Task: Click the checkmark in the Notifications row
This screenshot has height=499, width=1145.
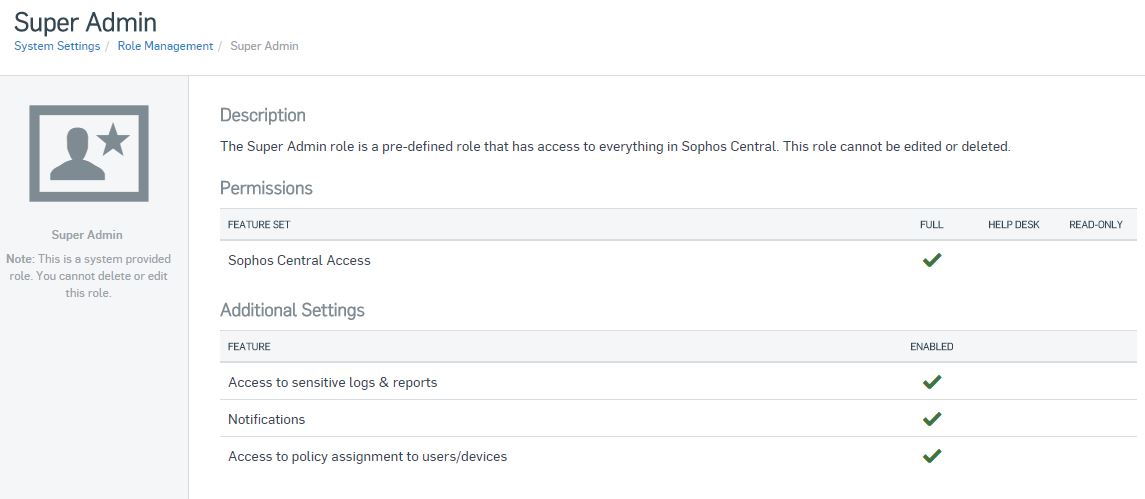Action: point(932,419)
